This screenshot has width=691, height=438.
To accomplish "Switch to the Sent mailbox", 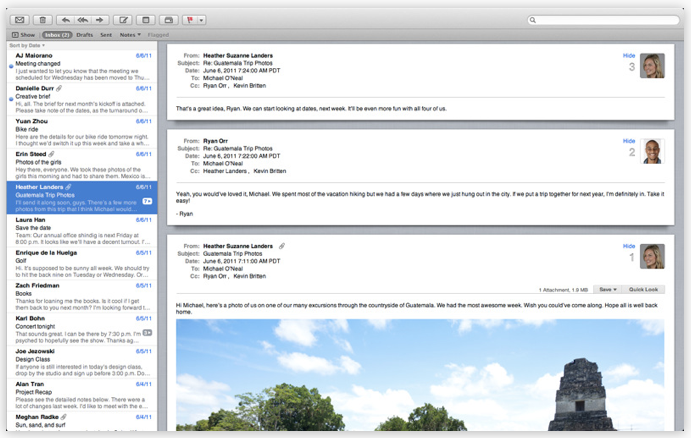I will pos(106,35).
